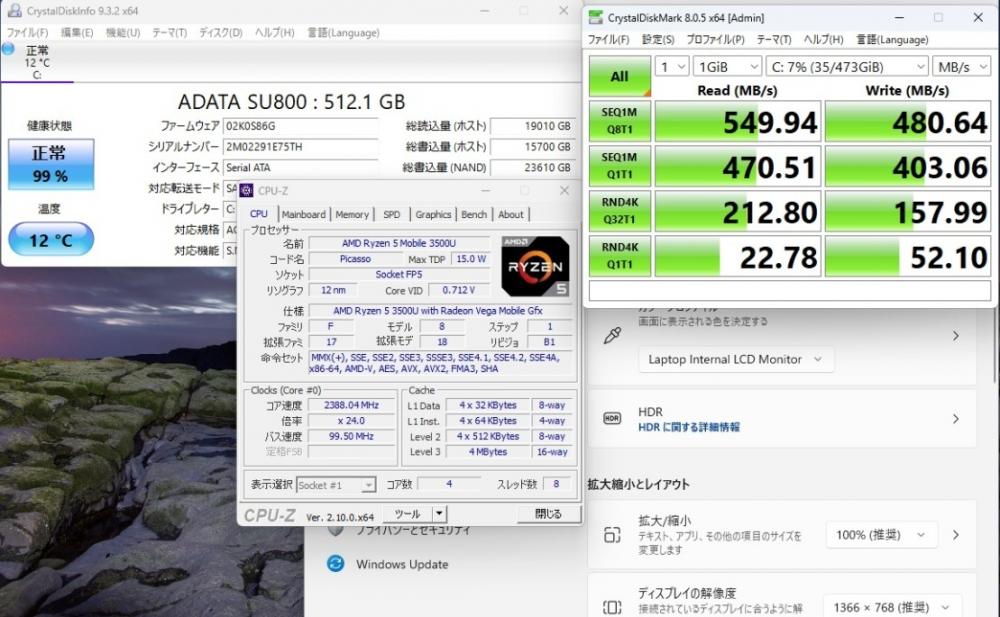The height and width of the screenshot is (617, 1000).
Task: Click the firmware field 02K0S86G
Action: [x=300, y=126]
